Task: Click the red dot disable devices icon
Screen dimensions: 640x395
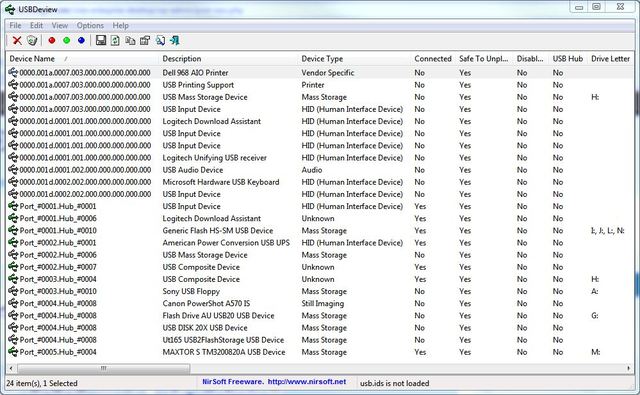Action: [x=51, y=40]
